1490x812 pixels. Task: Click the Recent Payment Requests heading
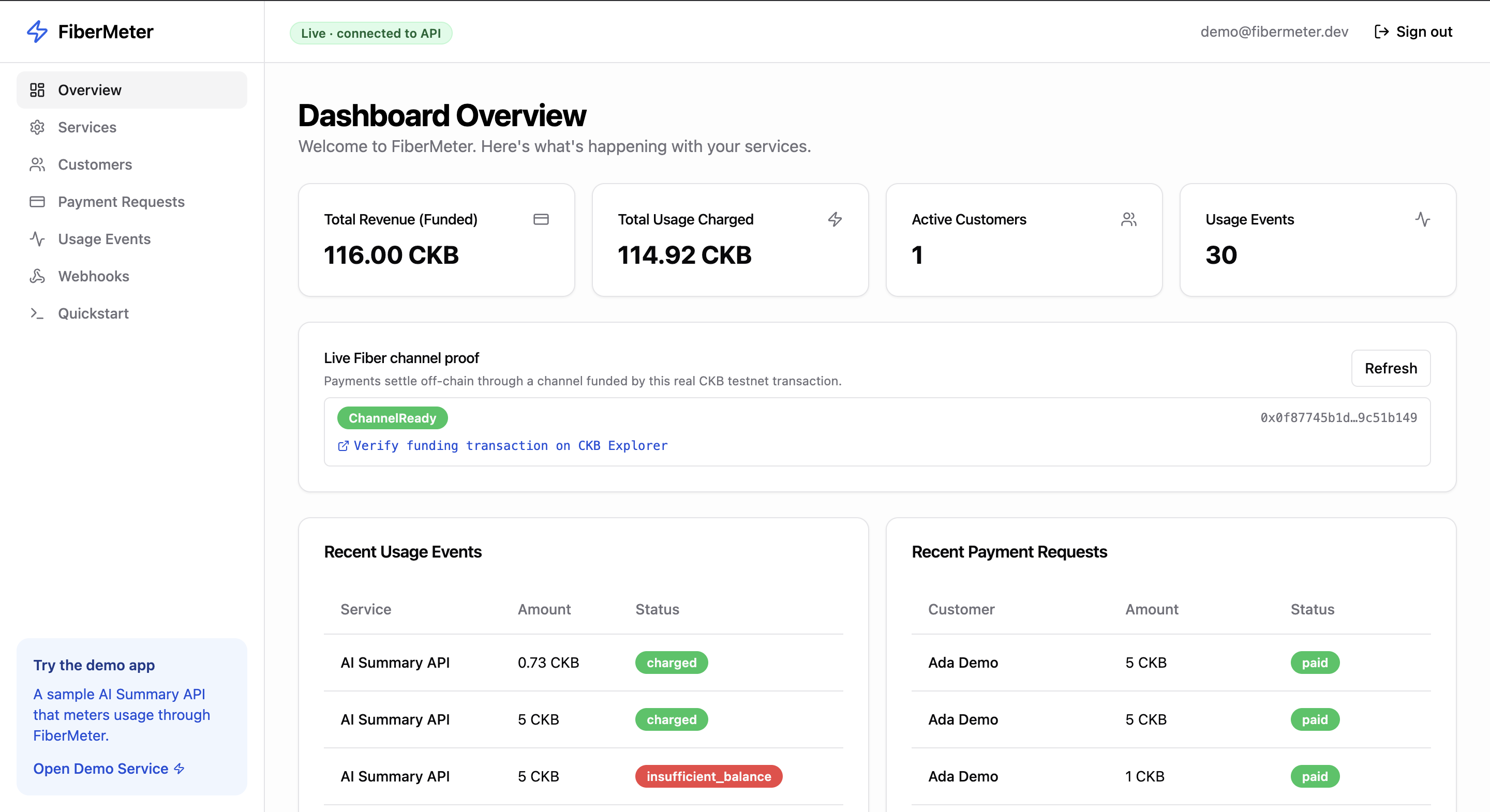tap(1009, 552)
